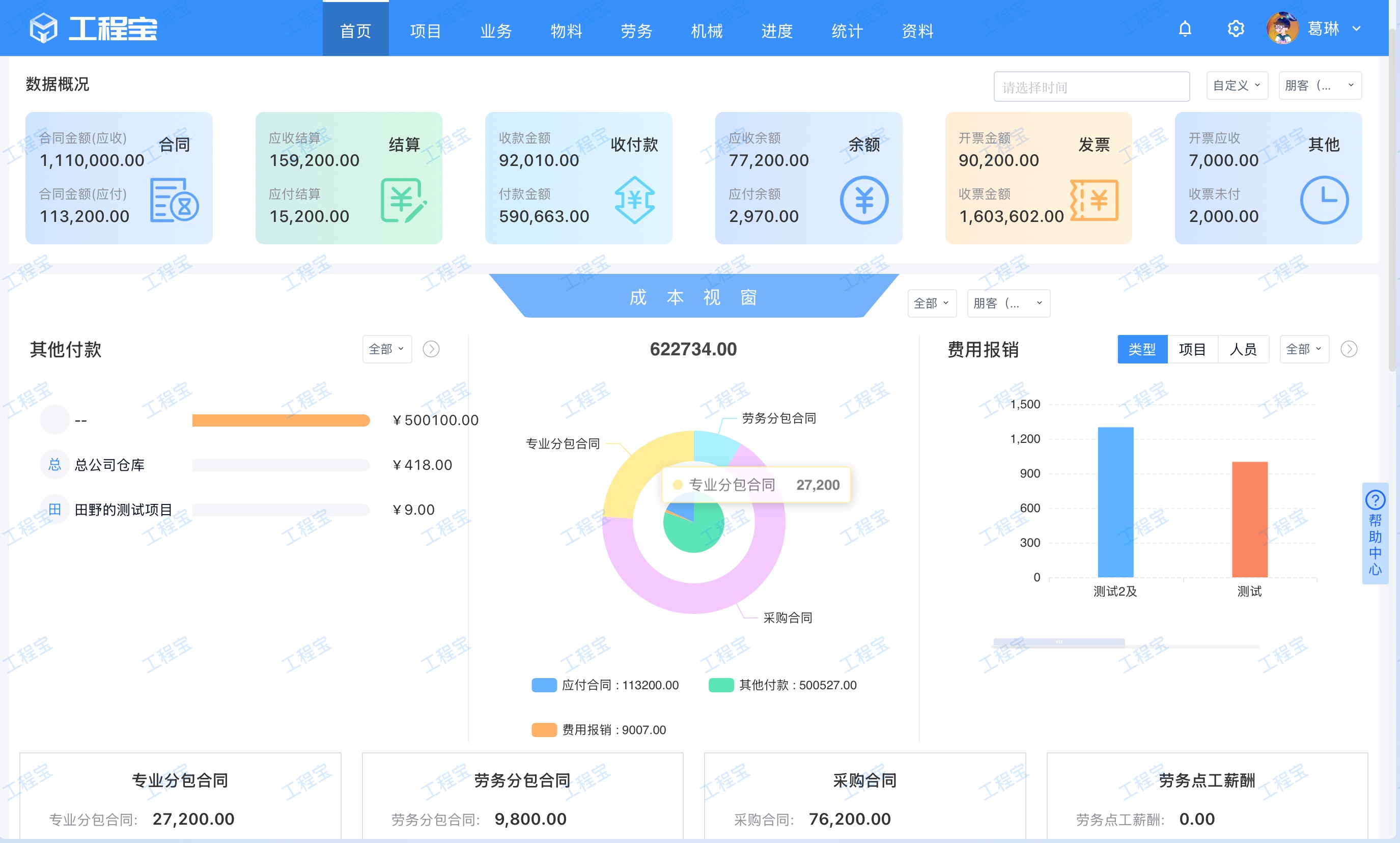This screenshot has height=843, width=1400.
Task: Open the 帮助中心 question mark panel
Action: click(x=1375, y=500)
